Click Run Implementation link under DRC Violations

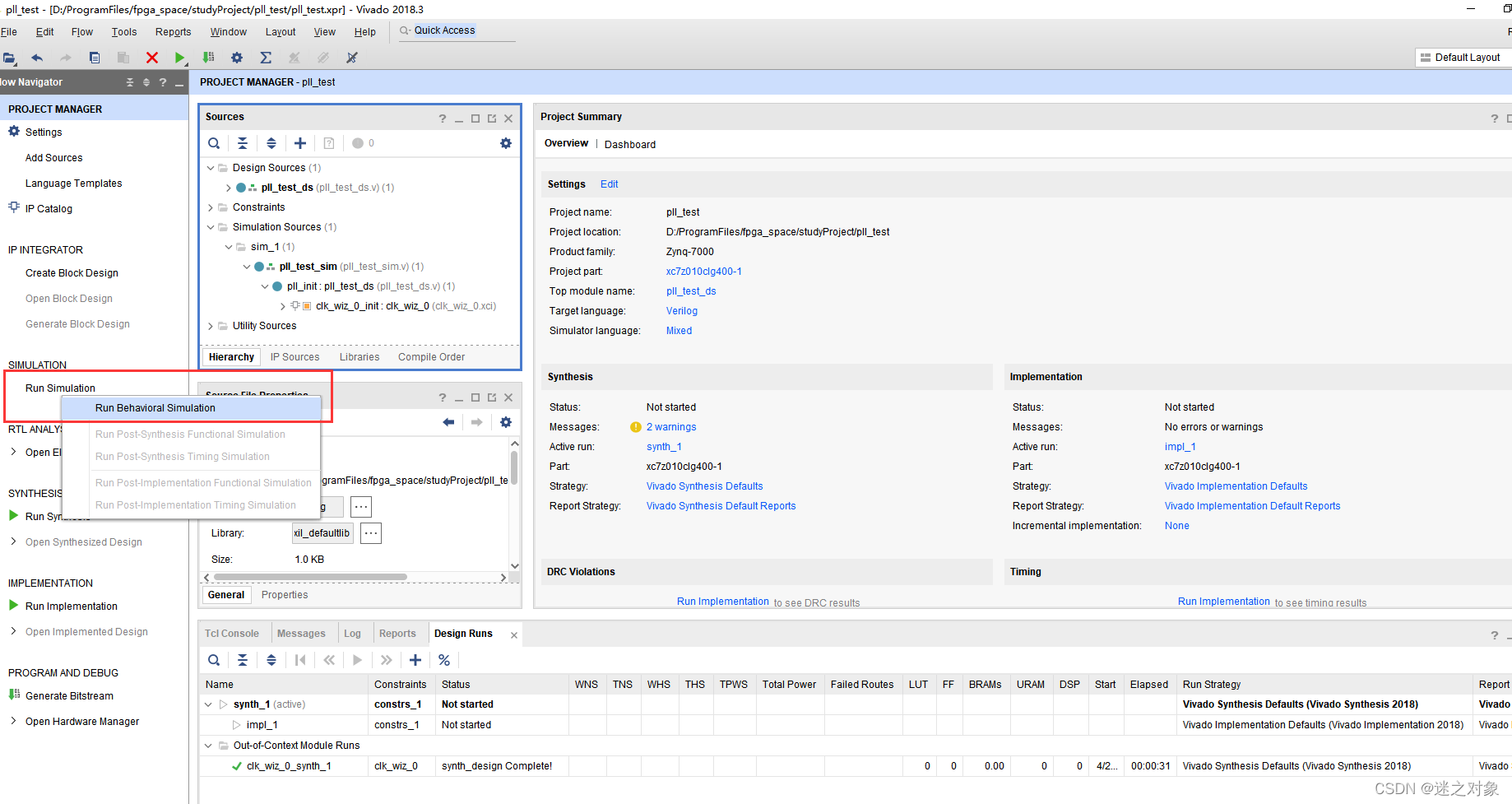click(x=722, y=602)
